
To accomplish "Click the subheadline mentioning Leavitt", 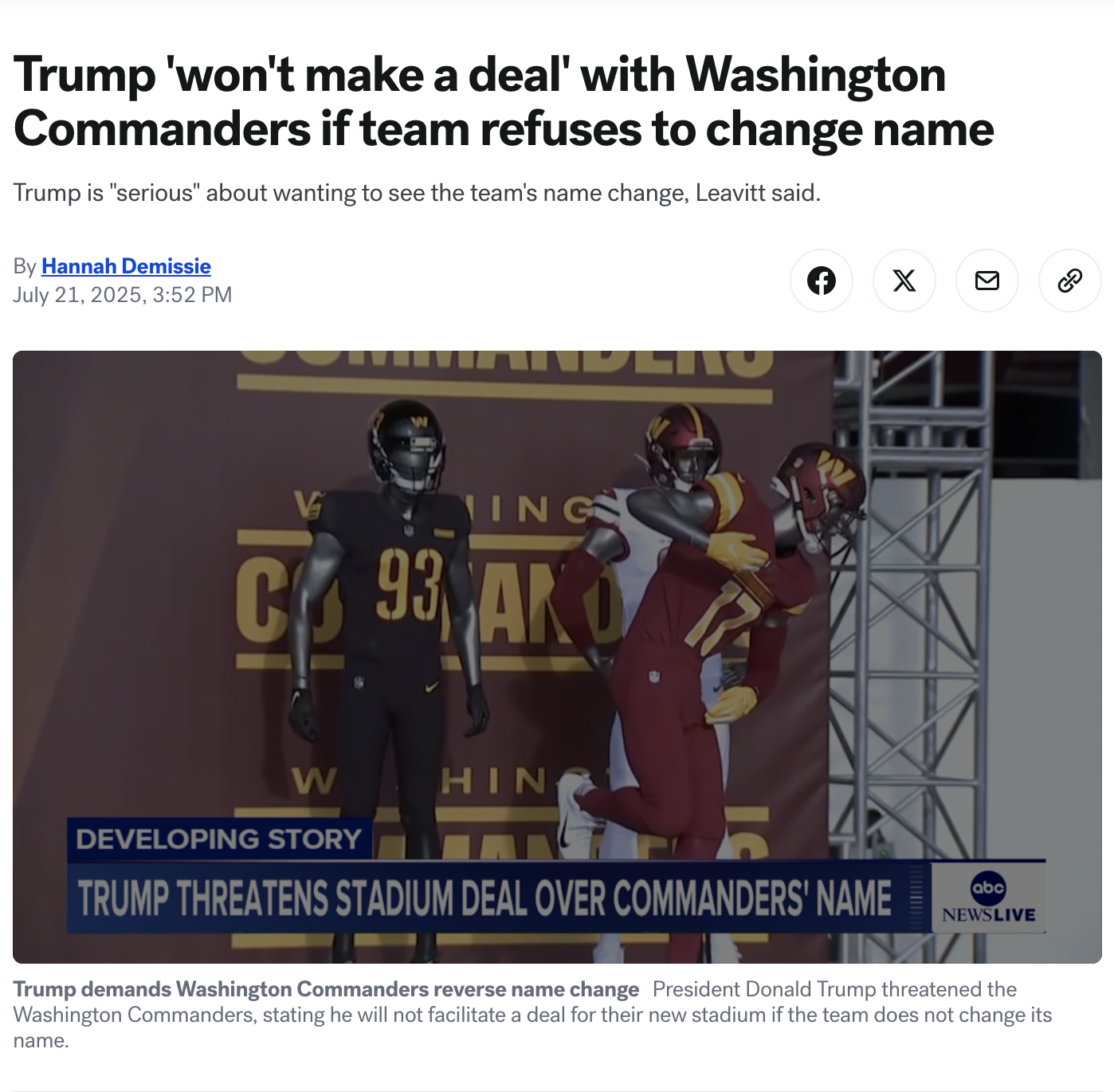I will click(x=417, y=193).
